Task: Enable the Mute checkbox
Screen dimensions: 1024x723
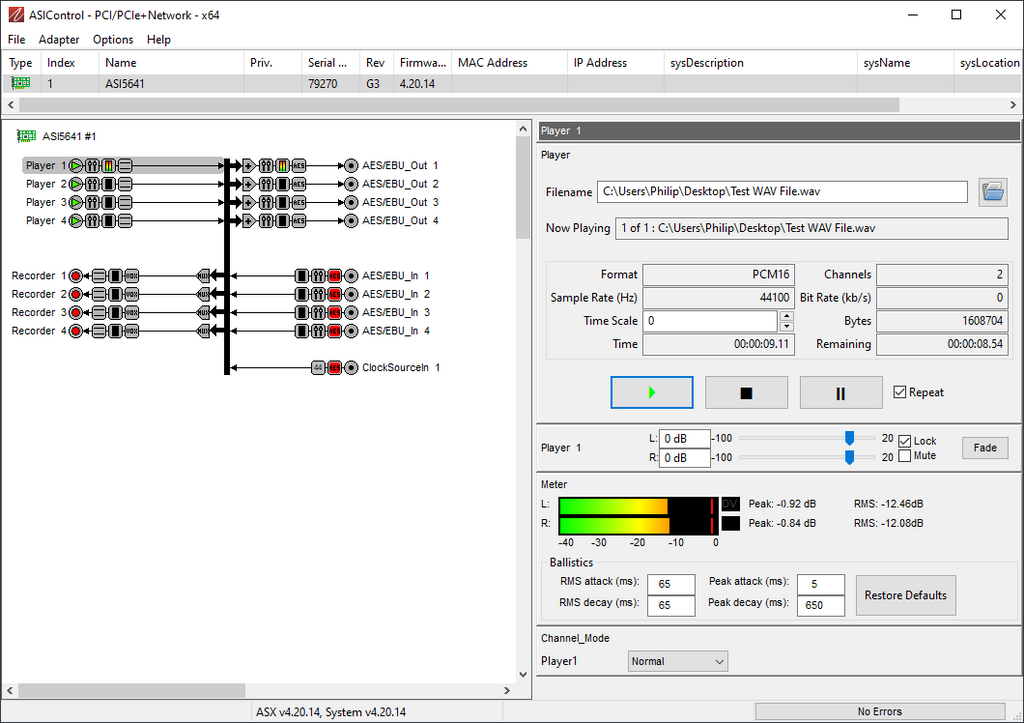Action: click(905, 456)
